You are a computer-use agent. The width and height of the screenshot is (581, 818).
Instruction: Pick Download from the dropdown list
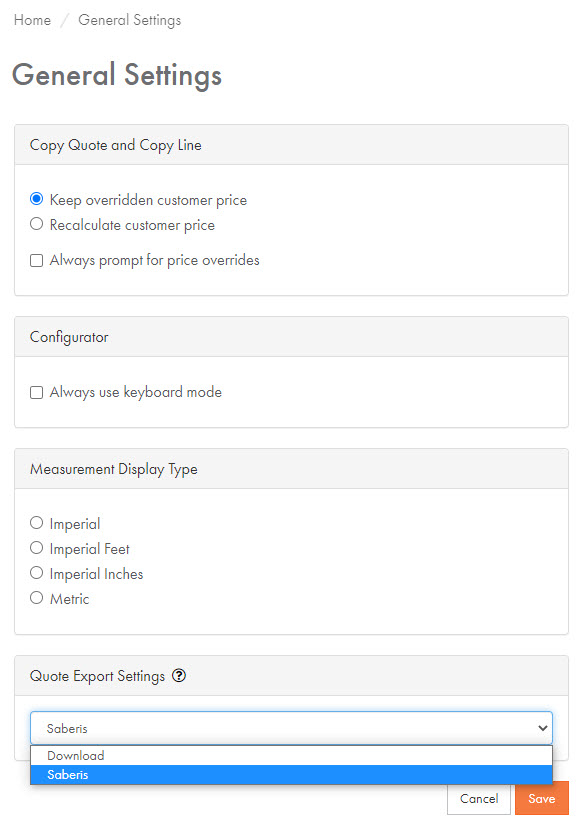tap(291, 755)
